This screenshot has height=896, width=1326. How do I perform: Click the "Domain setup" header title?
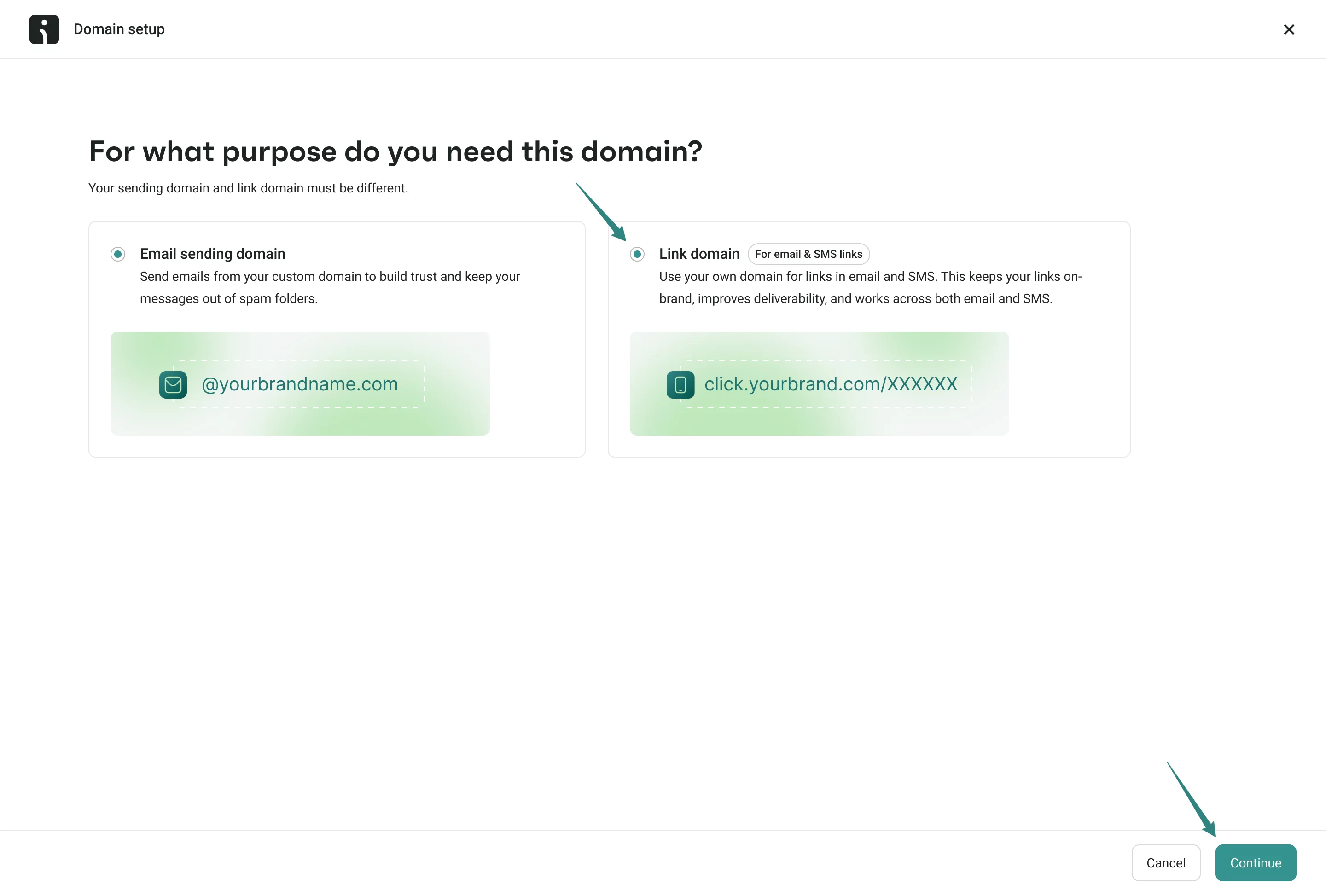(x=119, y=29)
